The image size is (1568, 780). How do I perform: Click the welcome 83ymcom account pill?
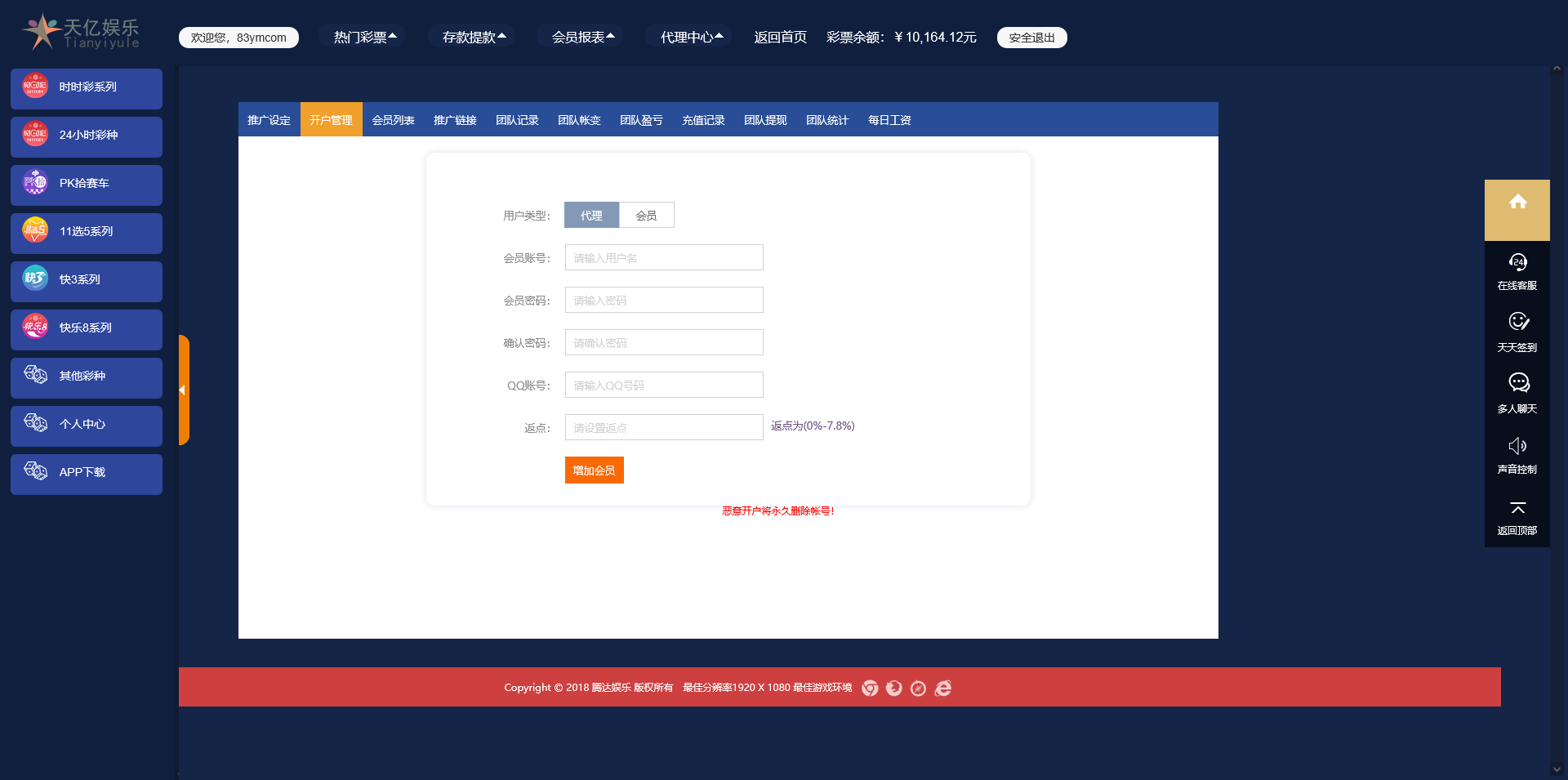point(238,38)
